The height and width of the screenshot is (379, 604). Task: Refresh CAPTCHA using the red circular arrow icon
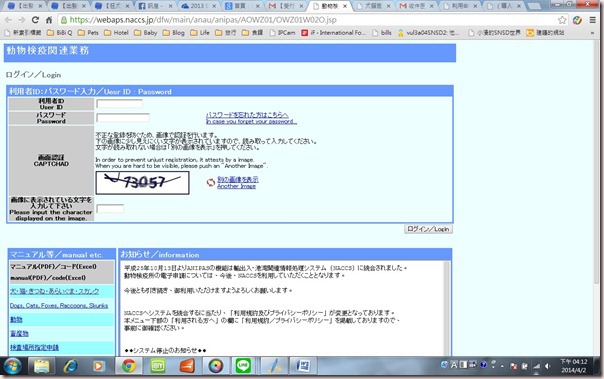[x=211, y=182]
